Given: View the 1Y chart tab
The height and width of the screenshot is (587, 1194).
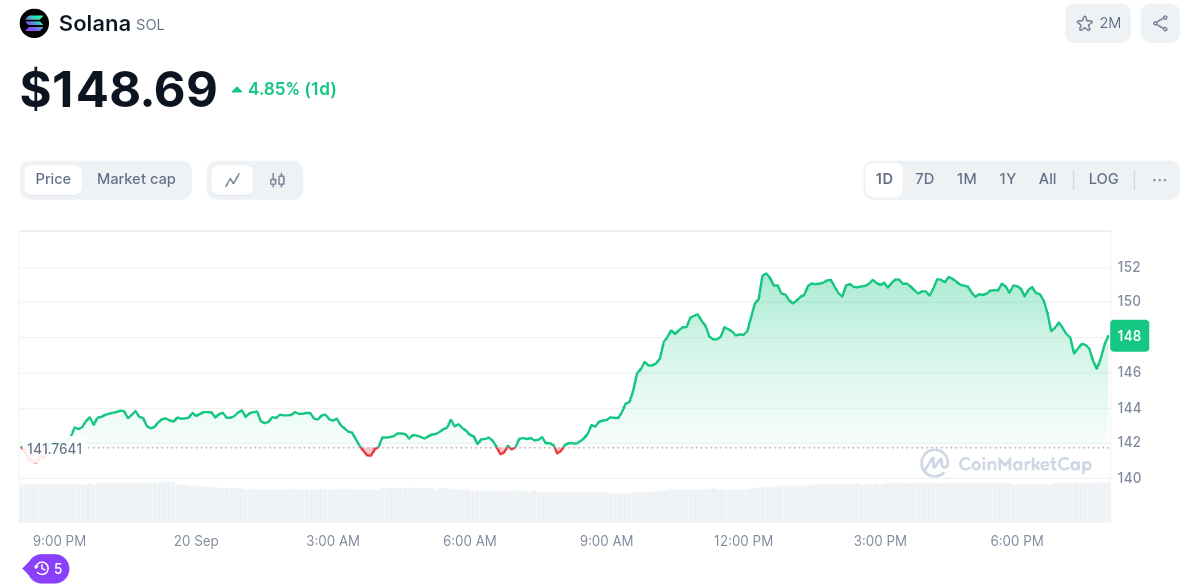Looking at the screenshot, I should [1007, 179].
